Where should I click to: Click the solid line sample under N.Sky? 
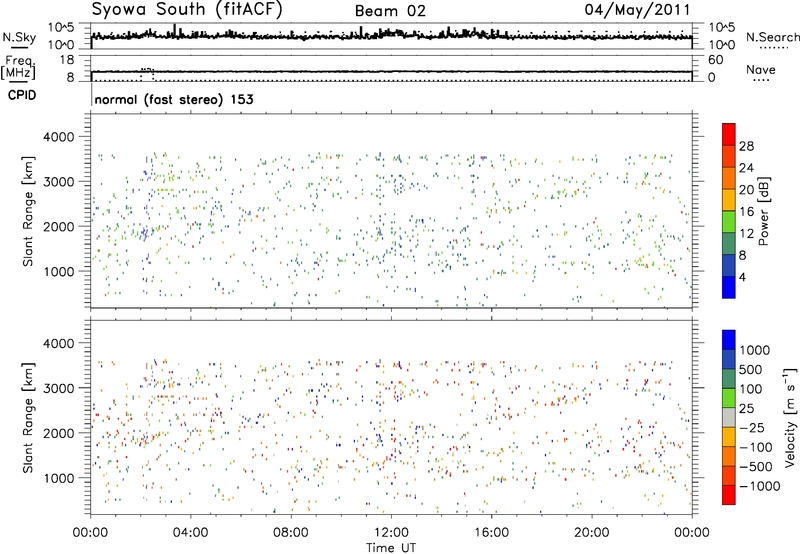click(19, 48)
